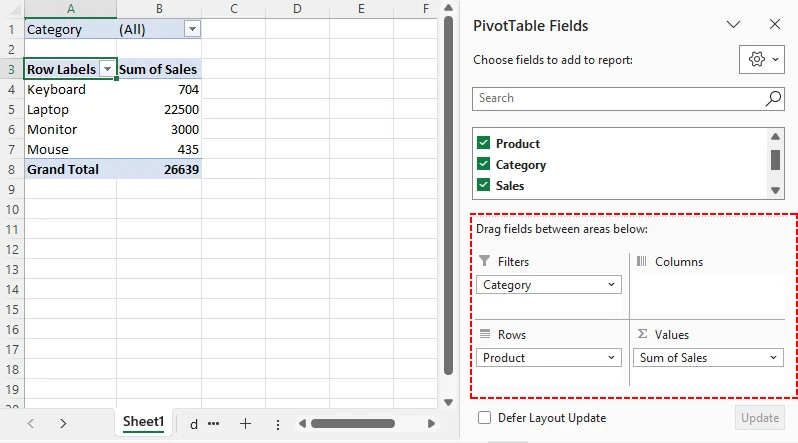Image resolution: width=798 pixels, height=443 pixels.
Task: Select the Mouse row label cell
Action: point(70,149)
